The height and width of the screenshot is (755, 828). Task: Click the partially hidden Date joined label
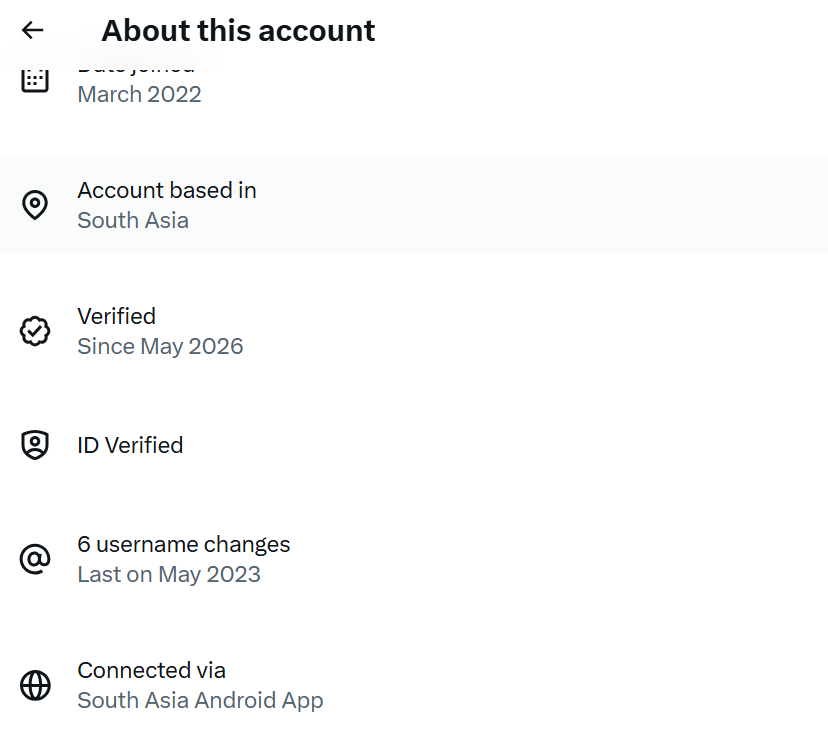tap(136, 69)
